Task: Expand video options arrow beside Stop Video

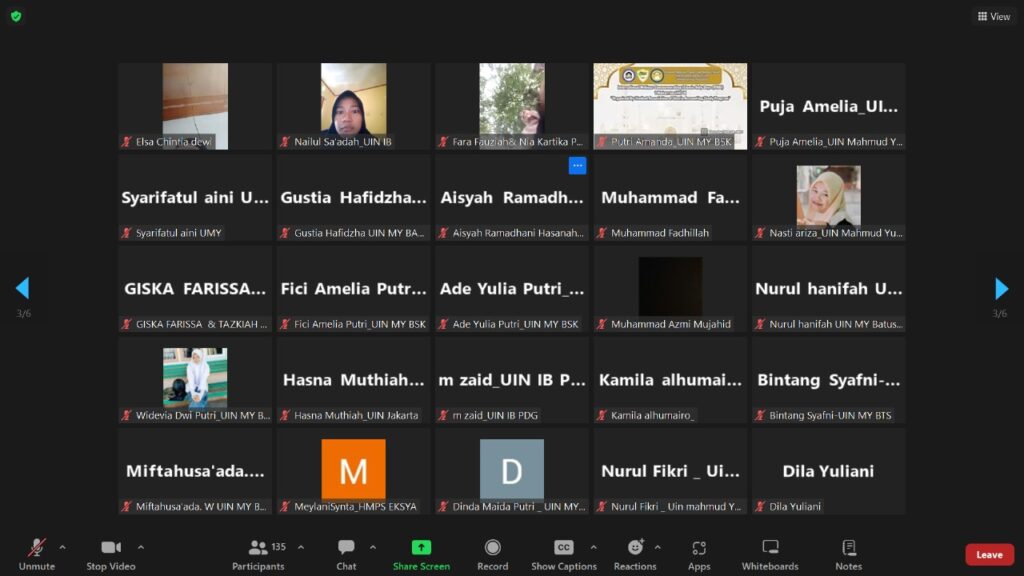Action: [140, 547]
